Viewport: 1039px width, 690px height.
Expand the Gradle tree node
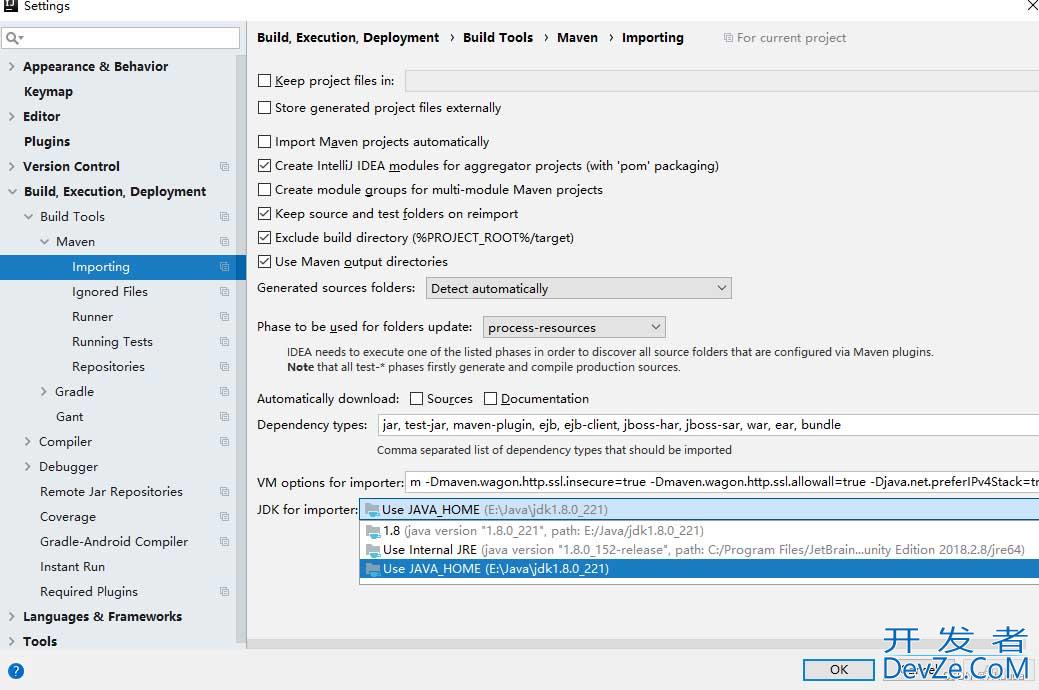pyautogui.click(x=44, y=392)
